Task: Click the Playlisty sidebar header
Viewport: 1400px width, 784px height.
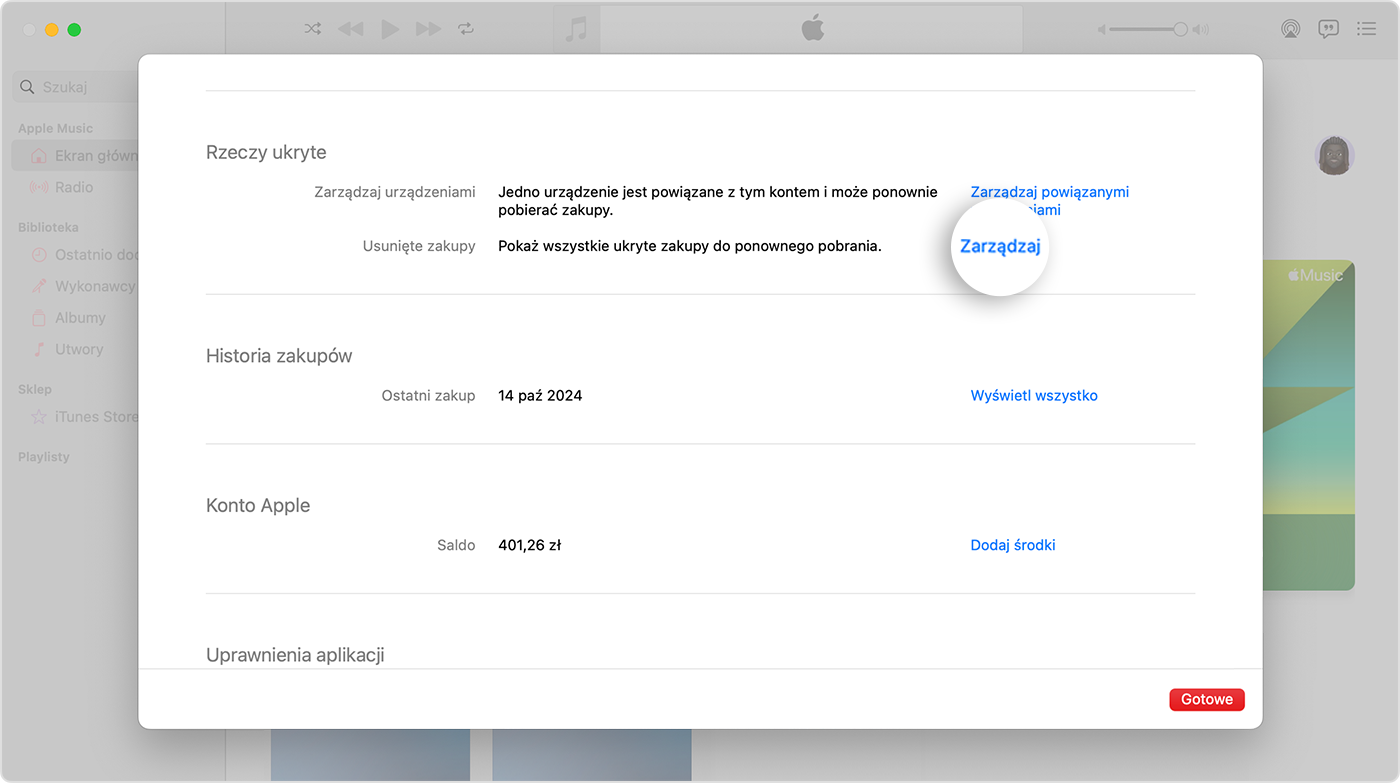Action: point(44,457)
